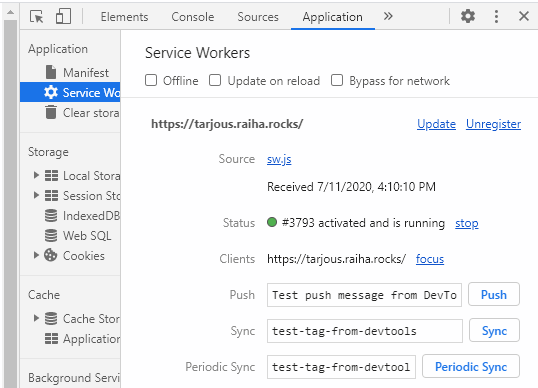Check Update on reload
The width and height of the screenshot is (538, 388).
click(x=215, y=80)
